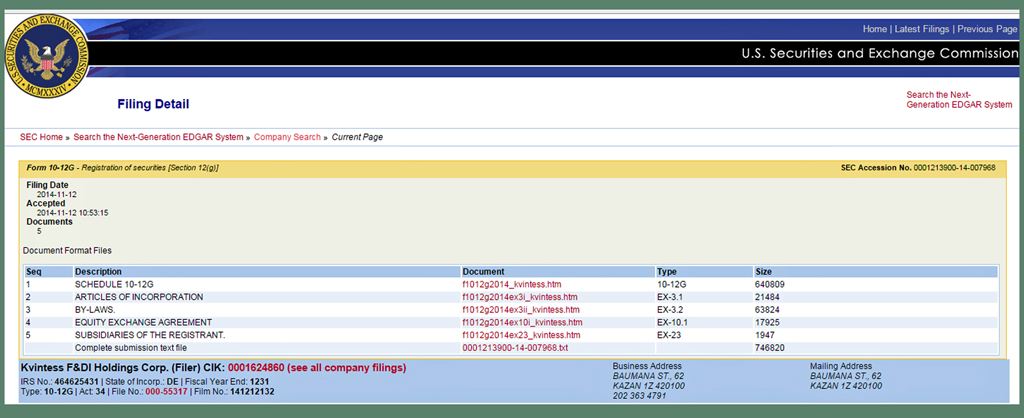Click CIK number 0001624860 link
This screenshot has height=418, width=1024.
point(255,368)
